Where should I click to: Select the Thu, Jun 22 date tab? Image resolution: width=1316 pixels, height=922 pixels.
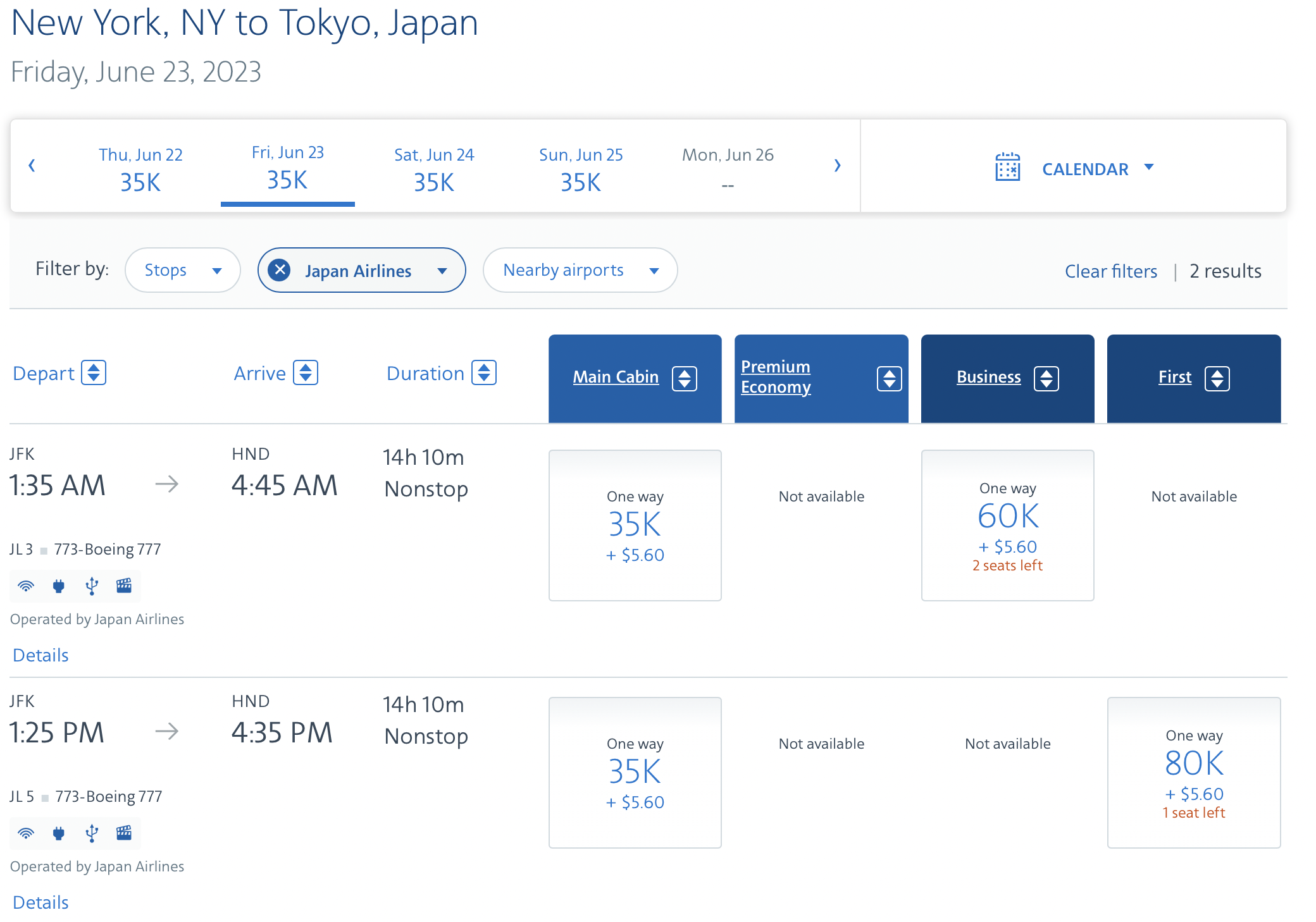click(x=140, y=169)
